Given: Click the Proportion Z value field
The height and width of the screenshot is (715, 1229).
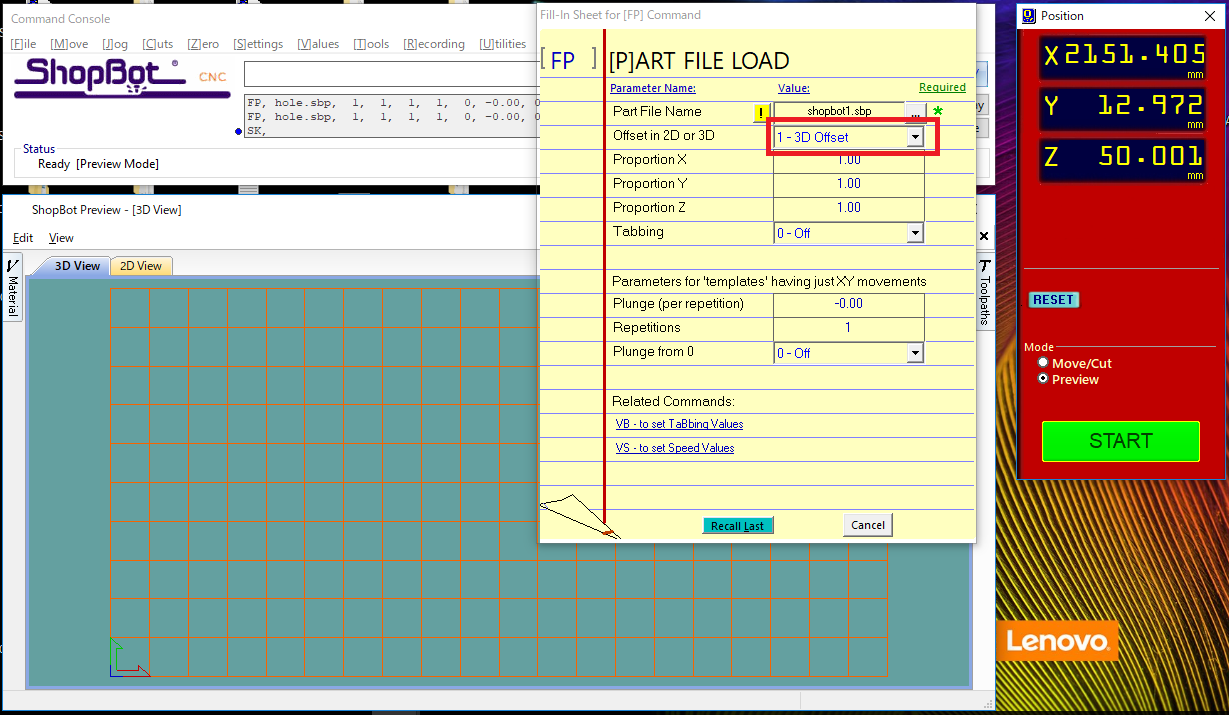Looking at the screenshot, I should coord(849,208).
